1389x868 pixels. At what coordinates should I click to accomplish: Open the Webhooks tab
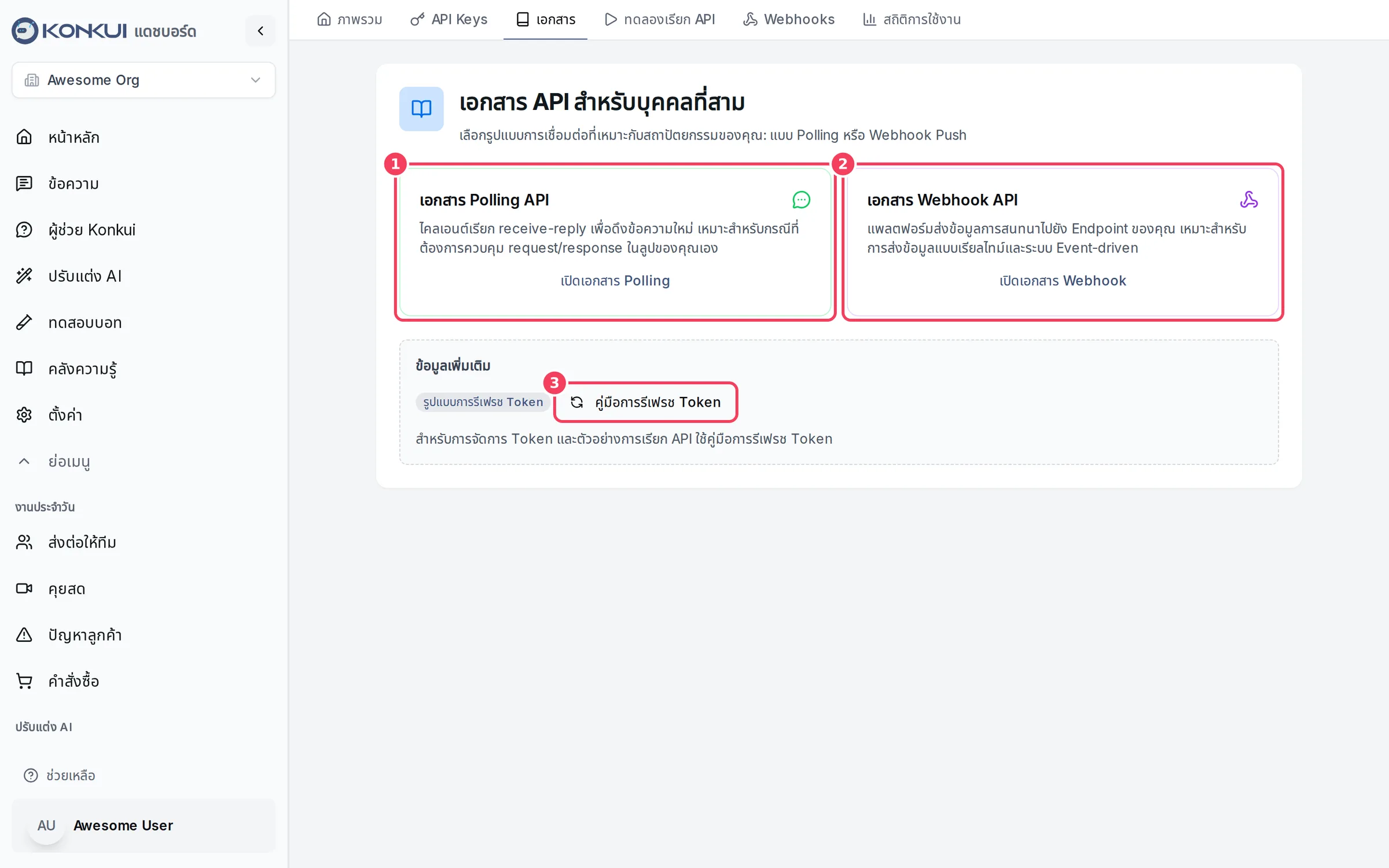(x=789, y=20)
